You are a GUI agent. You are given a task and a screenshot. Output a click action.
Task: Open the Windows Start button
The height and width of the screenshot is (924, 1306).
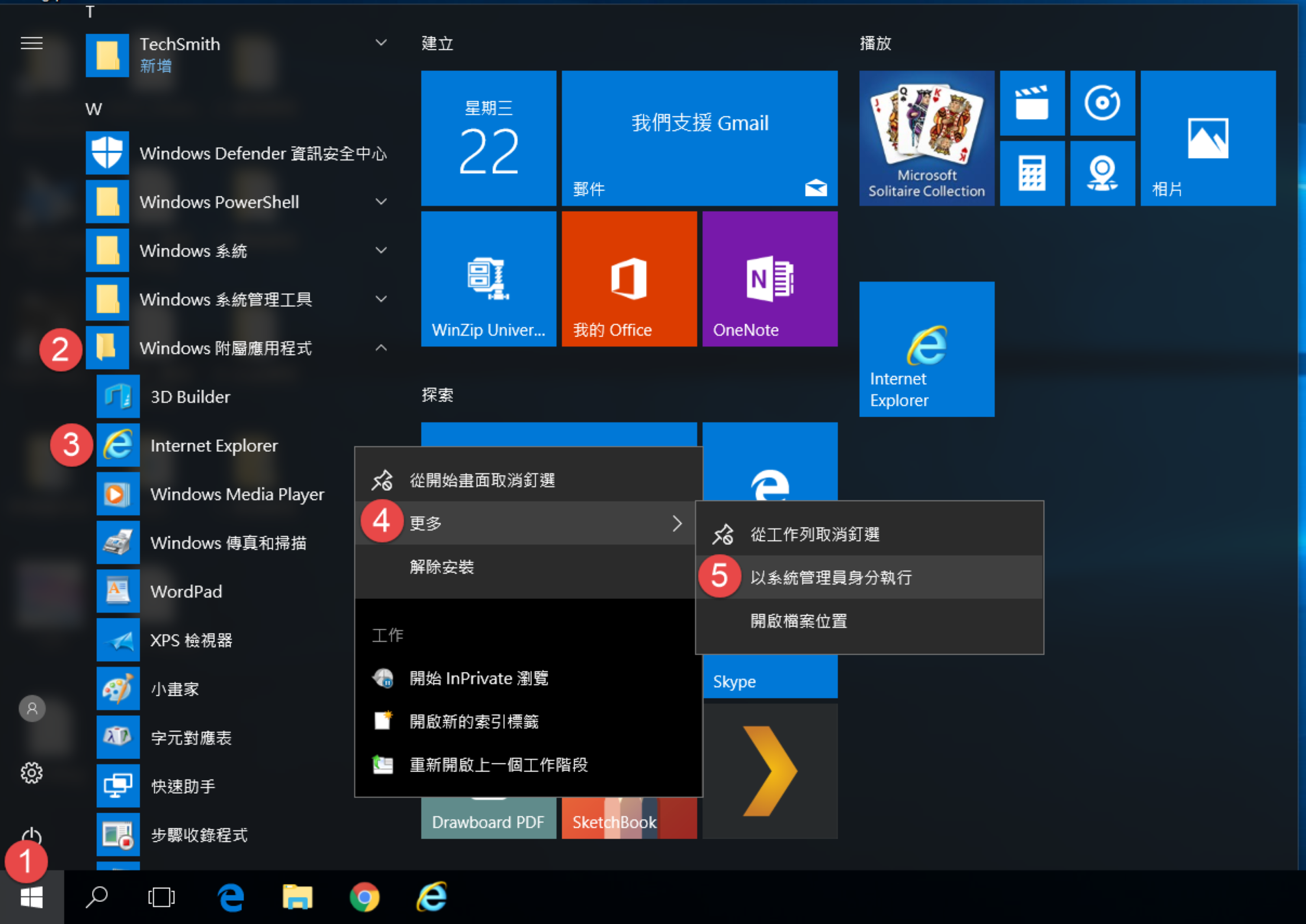click(32, 898)
